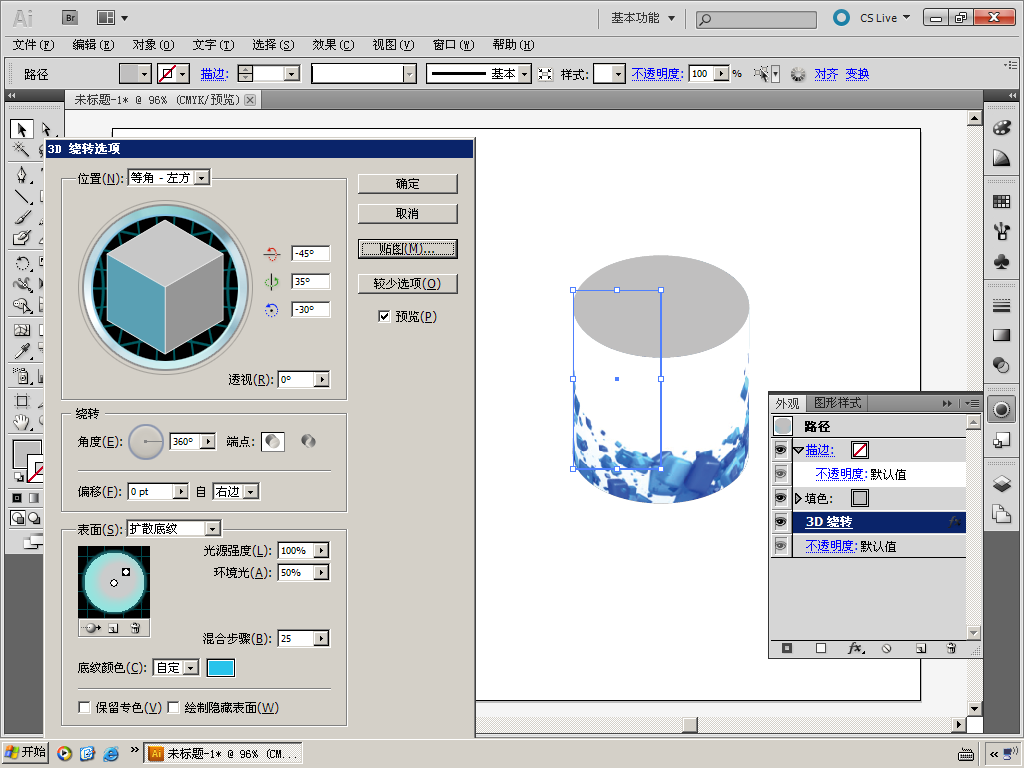
Task: Hide the 3D 绕转 effect visibility eye
Action: click(x=780, y=522)
